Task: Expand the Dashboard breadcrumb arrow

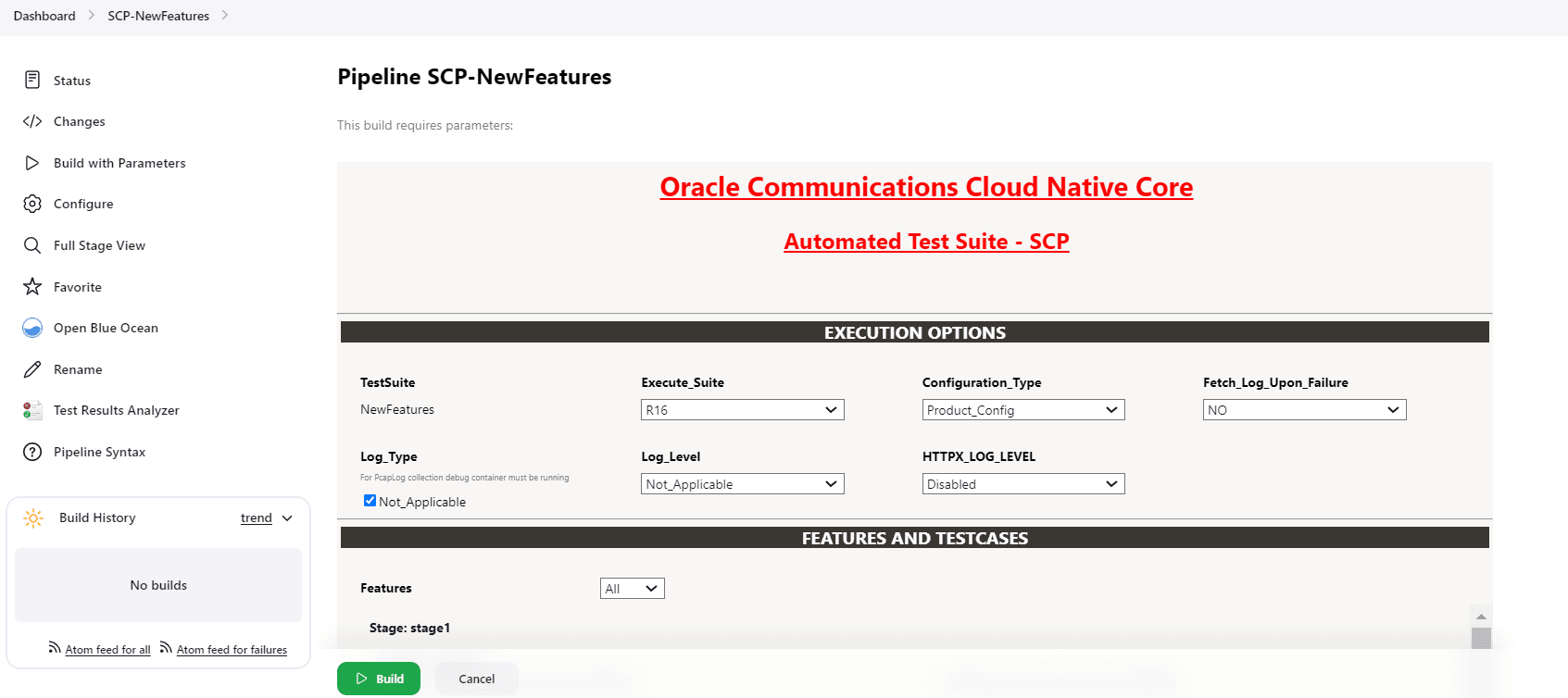Action: 92,16
